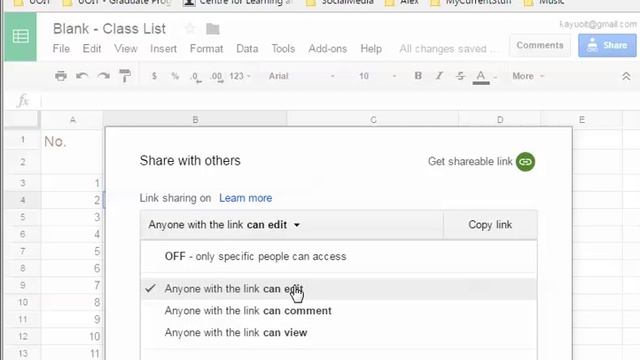The width and height of the screenshot is (640, 360).
Task: Open the View menu
Action: [126, 49]
